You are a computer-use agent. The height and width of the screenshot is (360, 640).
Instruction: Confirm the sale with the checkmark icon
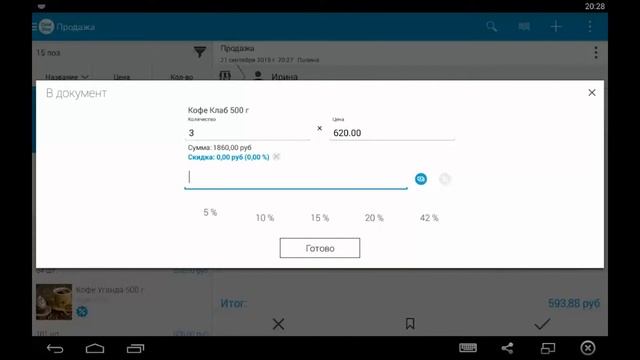click(x=542, y=324)
